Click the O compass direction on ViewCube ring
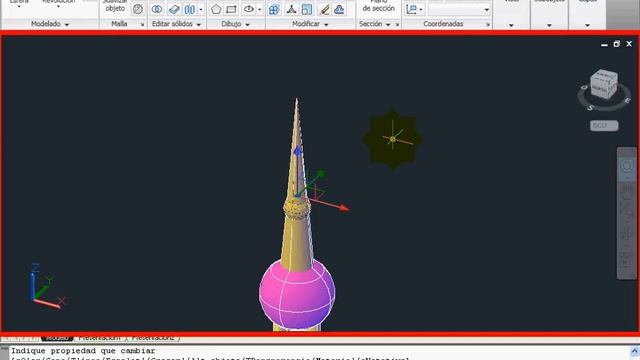The width and height of the screenshot is (640, 360). (584, 87)
